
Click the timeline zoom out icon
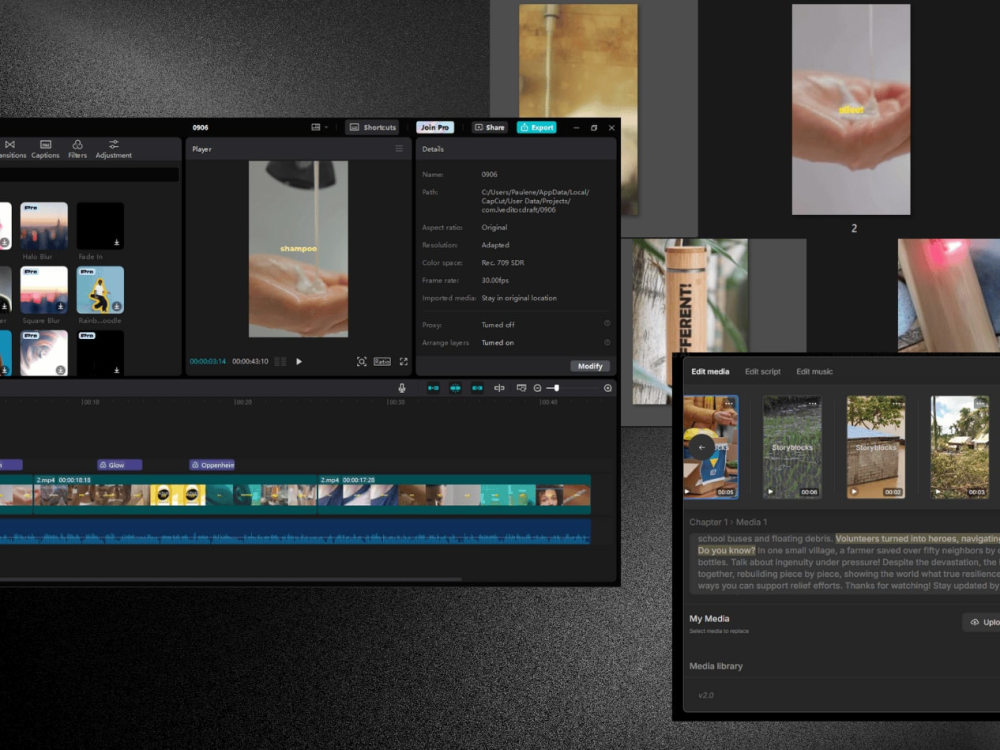click(x=538, y=388)
